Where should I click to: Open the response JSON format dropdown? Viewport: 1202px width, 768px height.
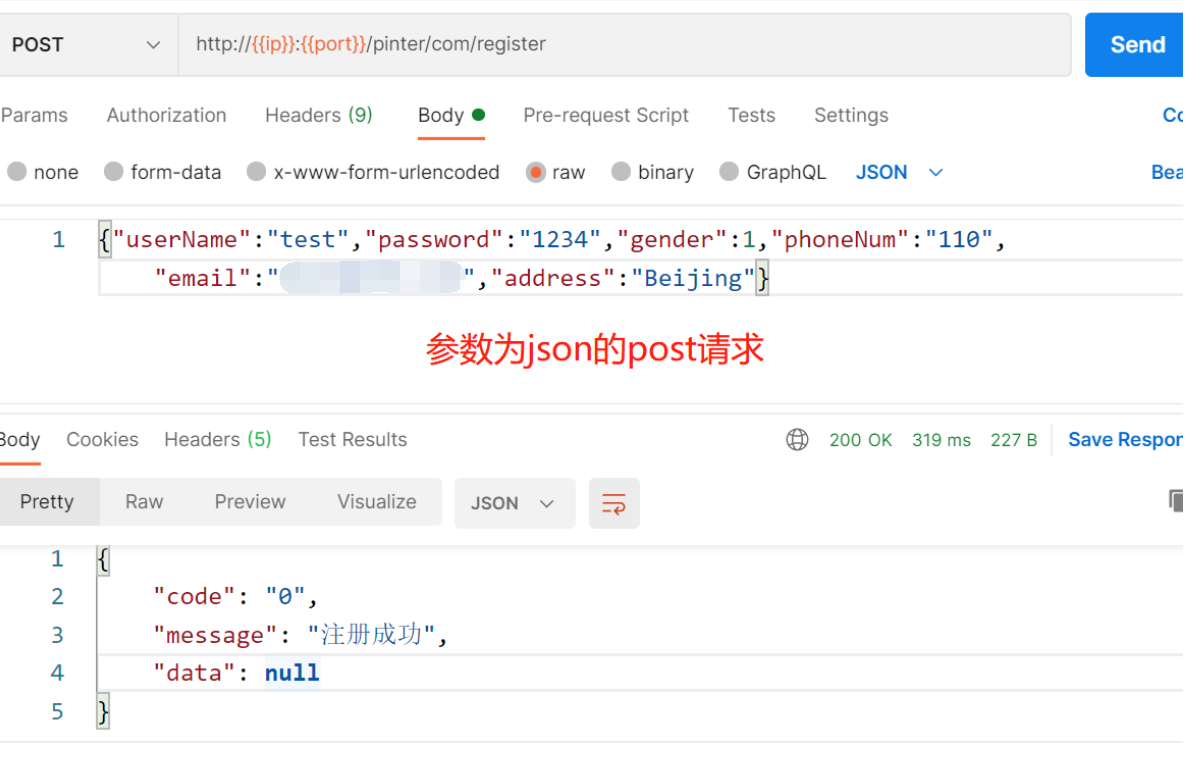[x=514, y=503]
